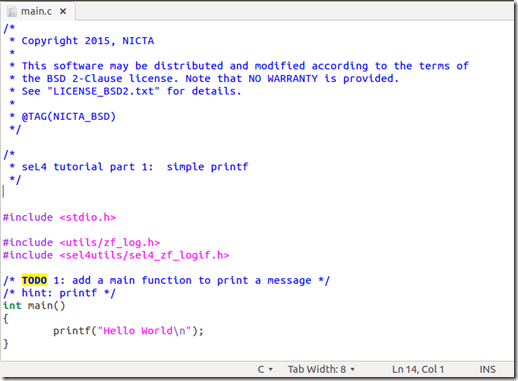This screenshot has width=518, height=381.
Task: Click the opening brace below int main()
Action: (6, 319)
